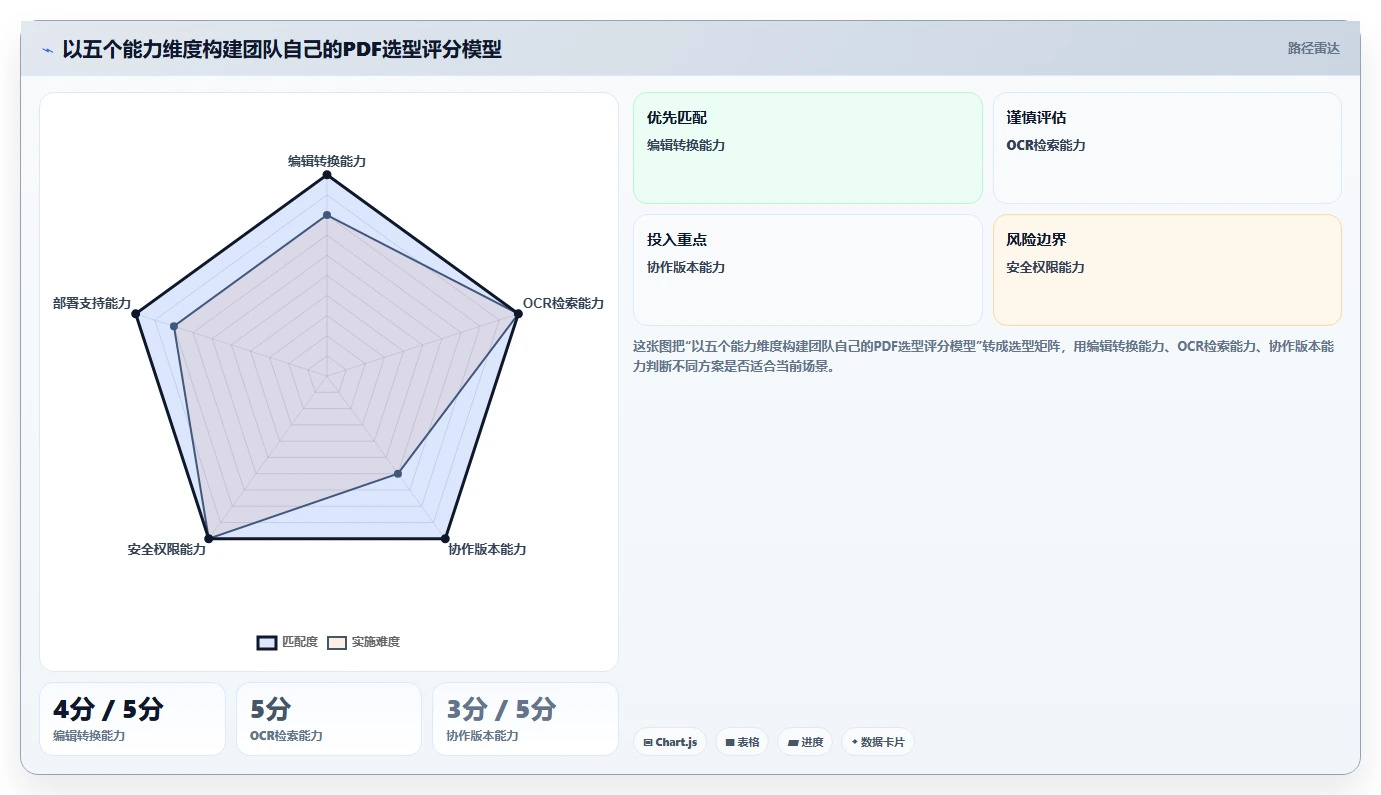Toggle the 实施难度 legend swatch

tap(337, 642)
